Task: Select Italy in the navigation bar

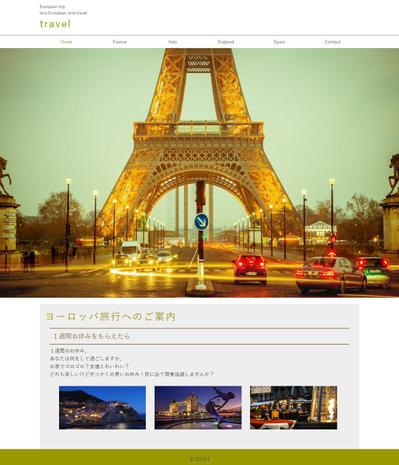Action: [x=173, y=42]
